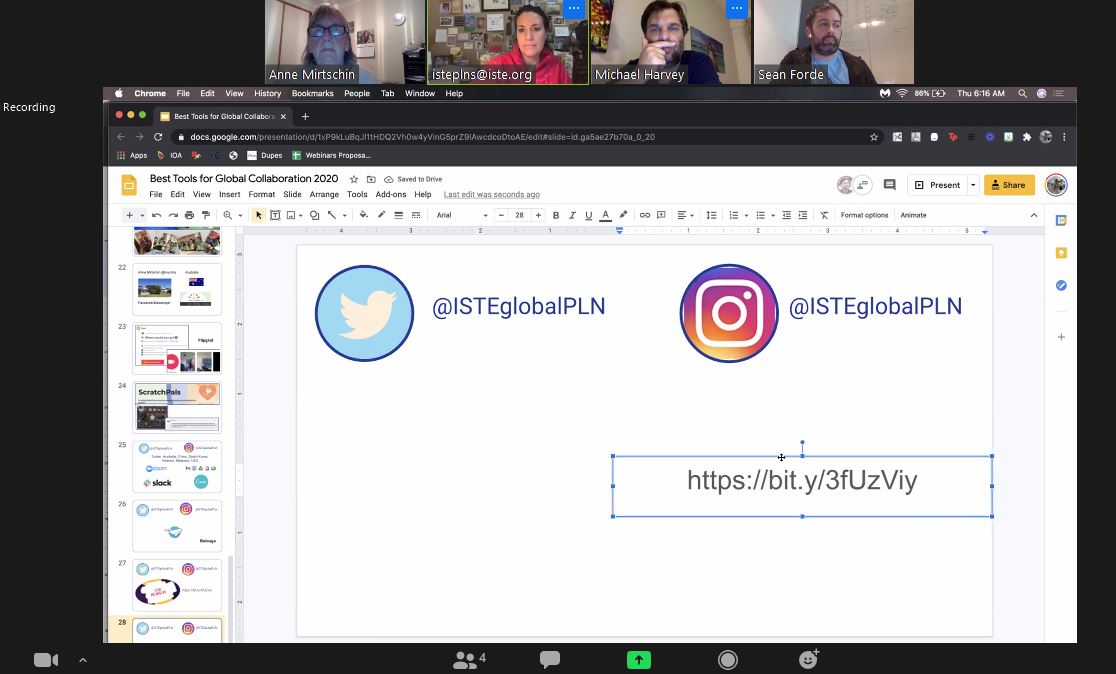Expand the numbered list dropdown arrow
The height and width of the screenshot is (674, 1116).
click(746, 215)
